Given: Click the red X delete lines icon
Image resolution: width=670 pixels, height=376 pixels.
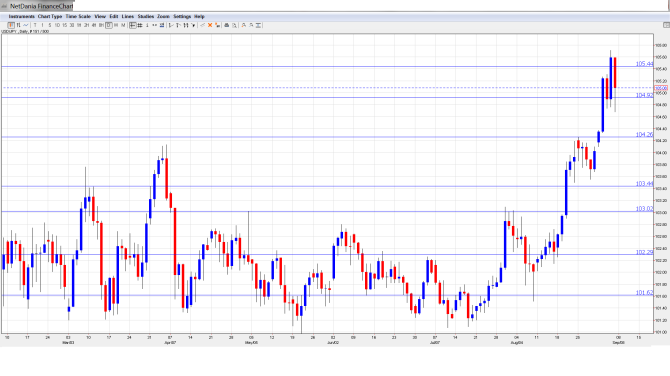Looking at the screenshot, I should [x=210, y=25].
